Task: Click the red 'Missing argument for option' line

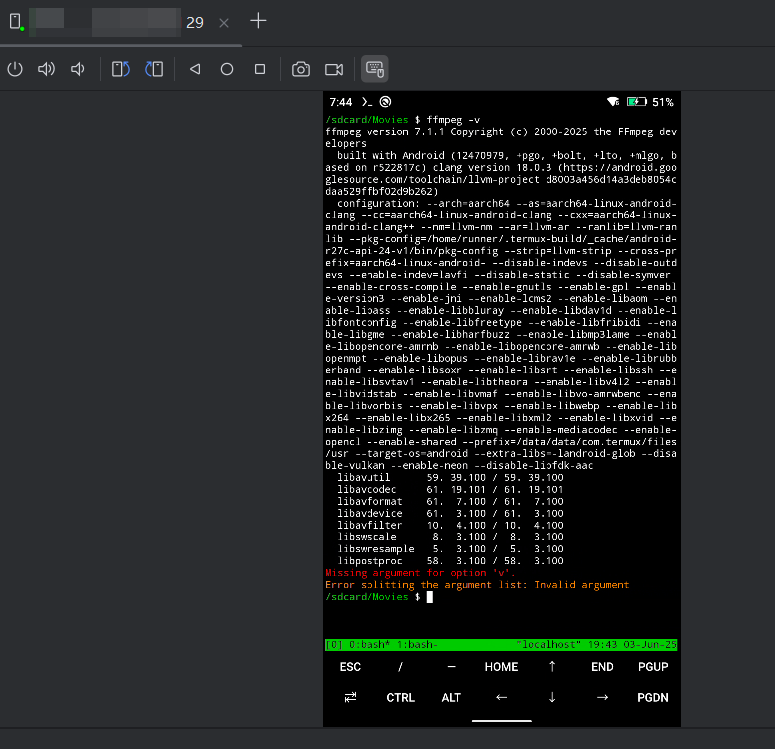Action: tap(420, 573)
